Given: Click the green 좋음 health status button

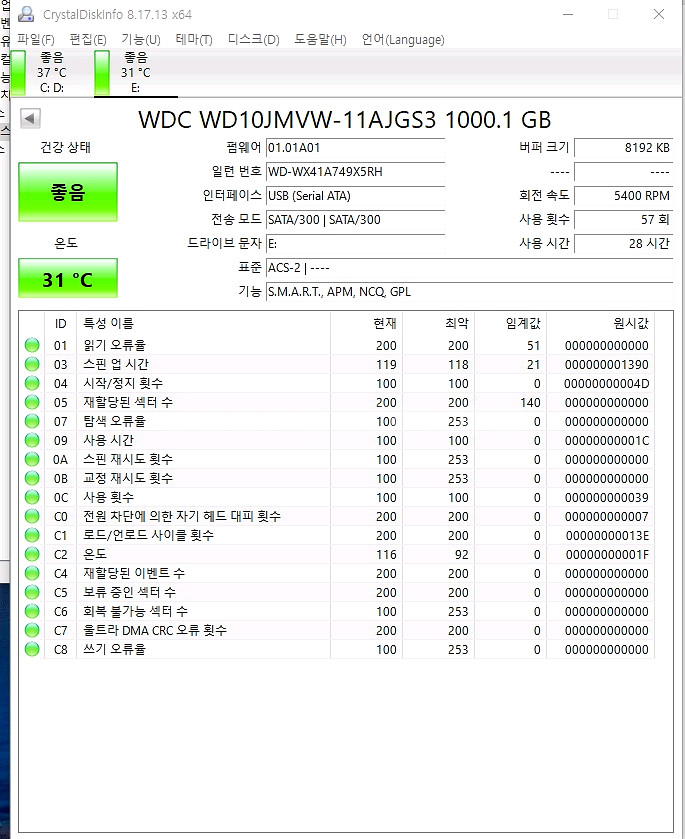Looking at the screenshot, I should (68, 193).
